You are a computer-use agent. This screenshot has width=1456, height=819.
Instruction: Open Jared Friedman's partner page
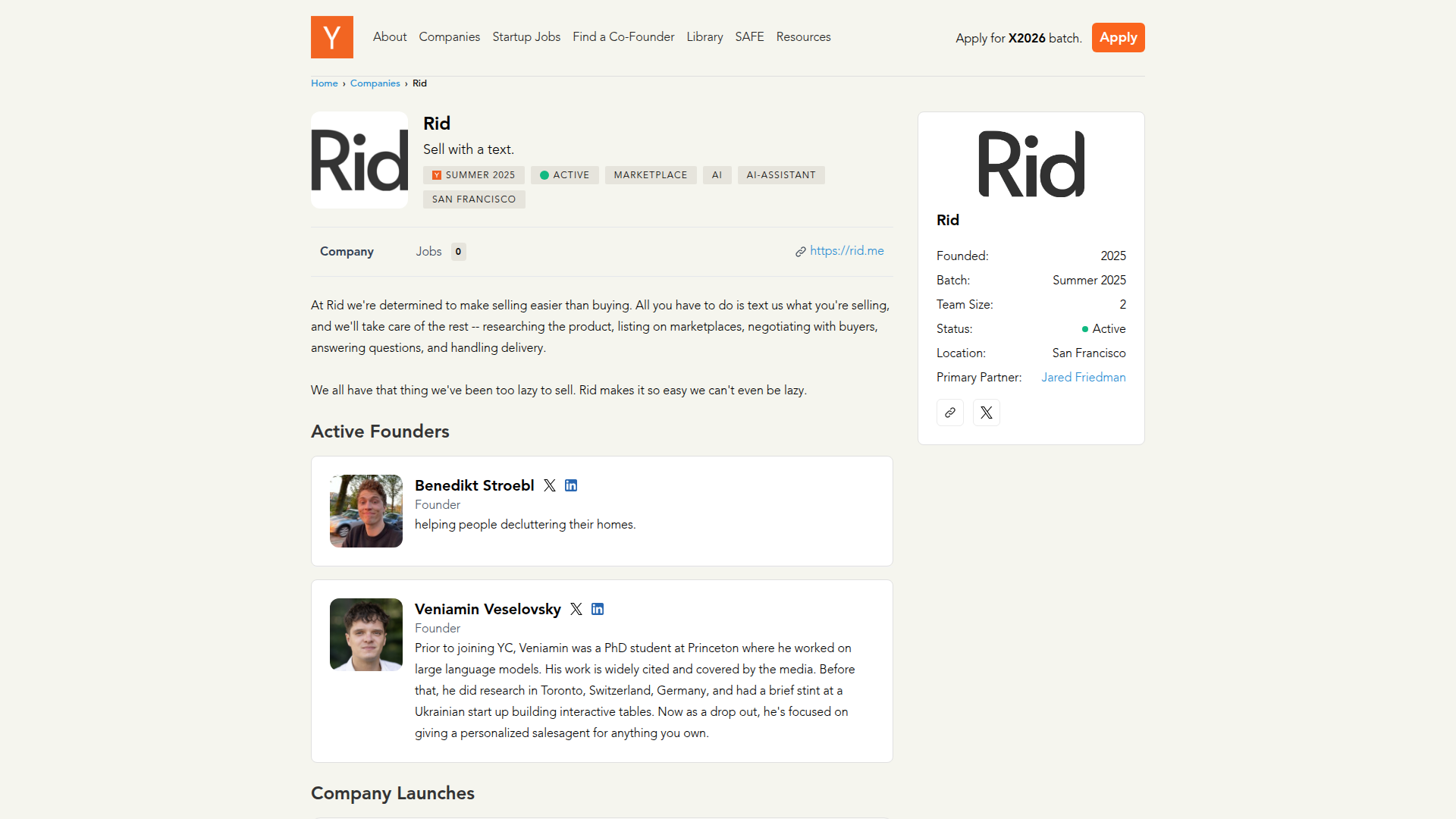pyautogui.click(x=1083, y=377)
